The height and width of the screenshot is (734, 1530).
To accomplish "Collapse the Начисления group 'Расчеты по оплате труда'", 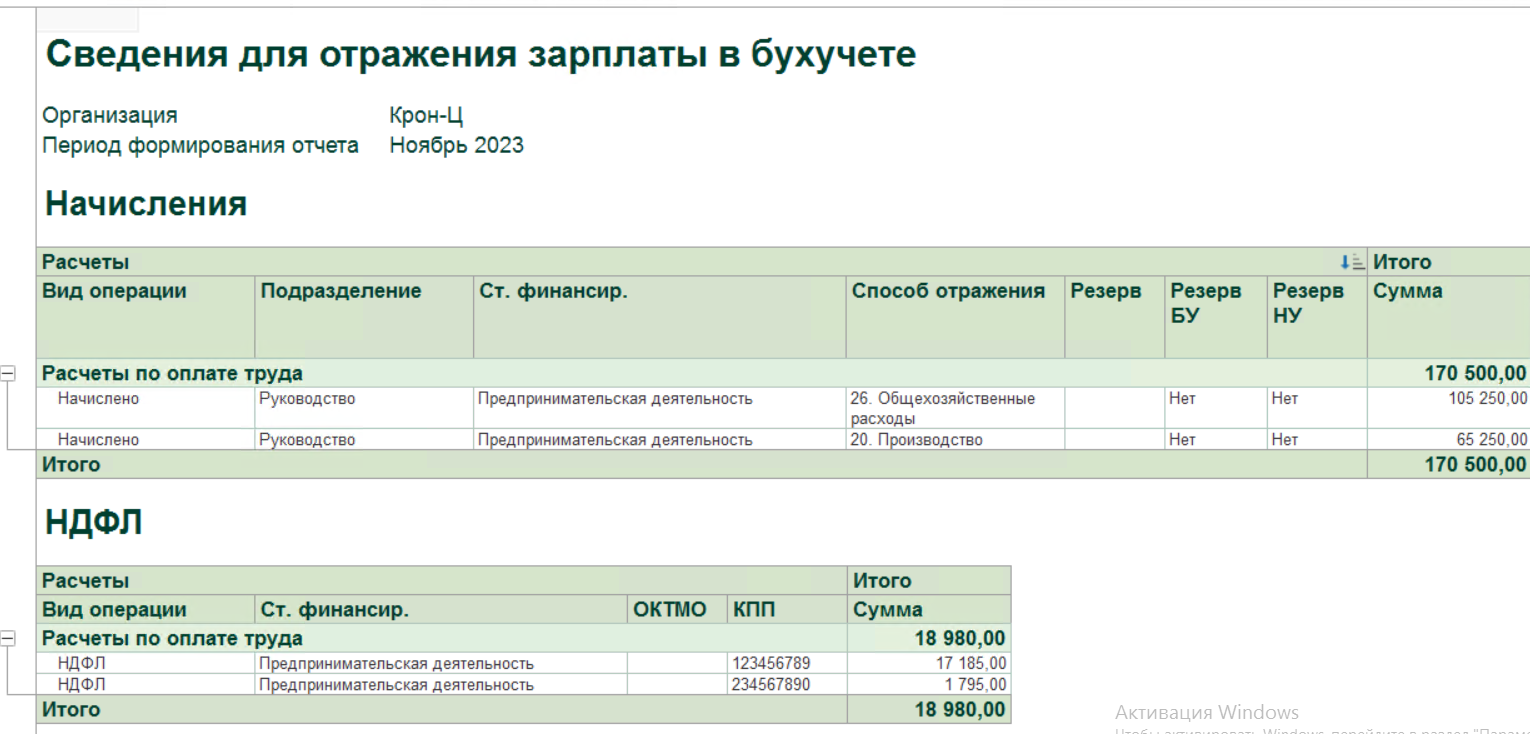I will pyautogui.click(x=8, y=373).
